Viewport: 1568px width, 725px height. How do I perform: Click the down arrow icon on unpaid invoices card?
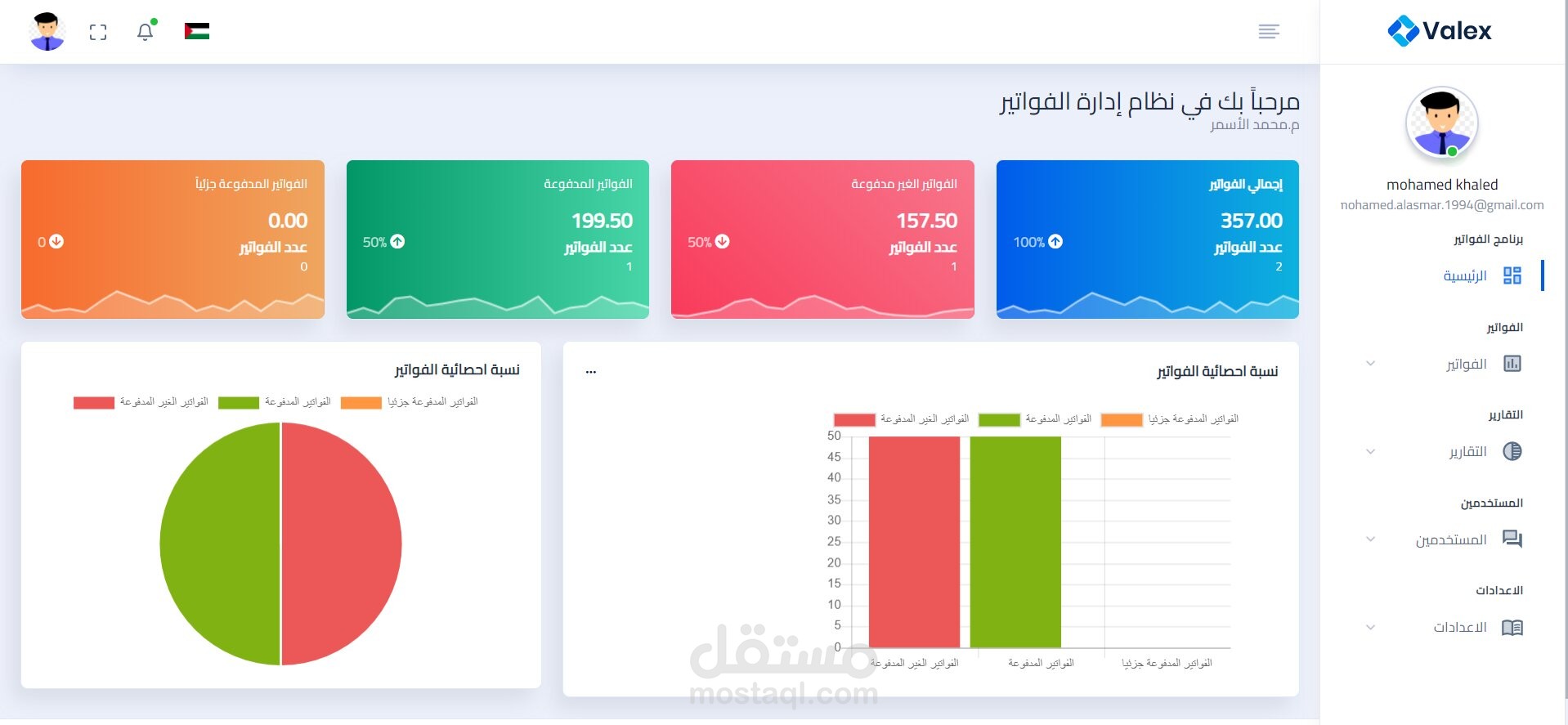722,241
